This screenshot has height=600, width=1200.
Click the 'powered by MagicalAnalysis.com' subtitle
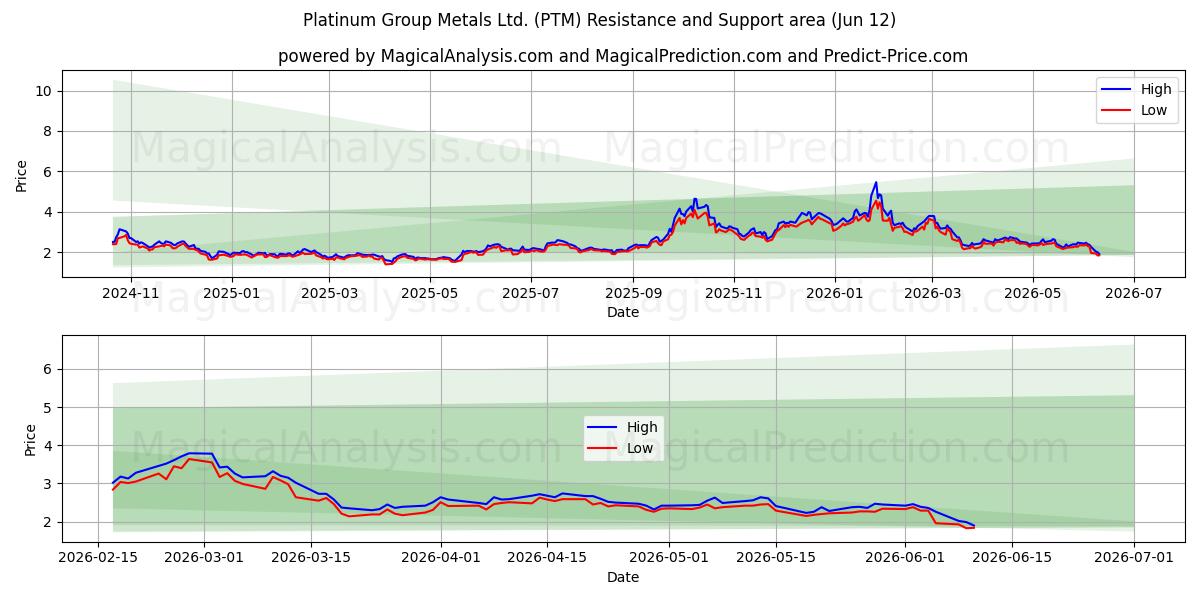(x=622, y=56)
